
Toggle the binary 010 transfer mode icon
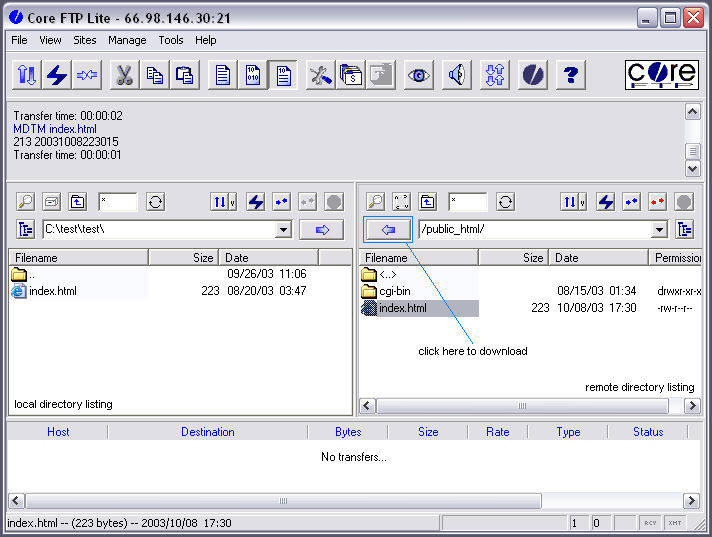point(253,75)
